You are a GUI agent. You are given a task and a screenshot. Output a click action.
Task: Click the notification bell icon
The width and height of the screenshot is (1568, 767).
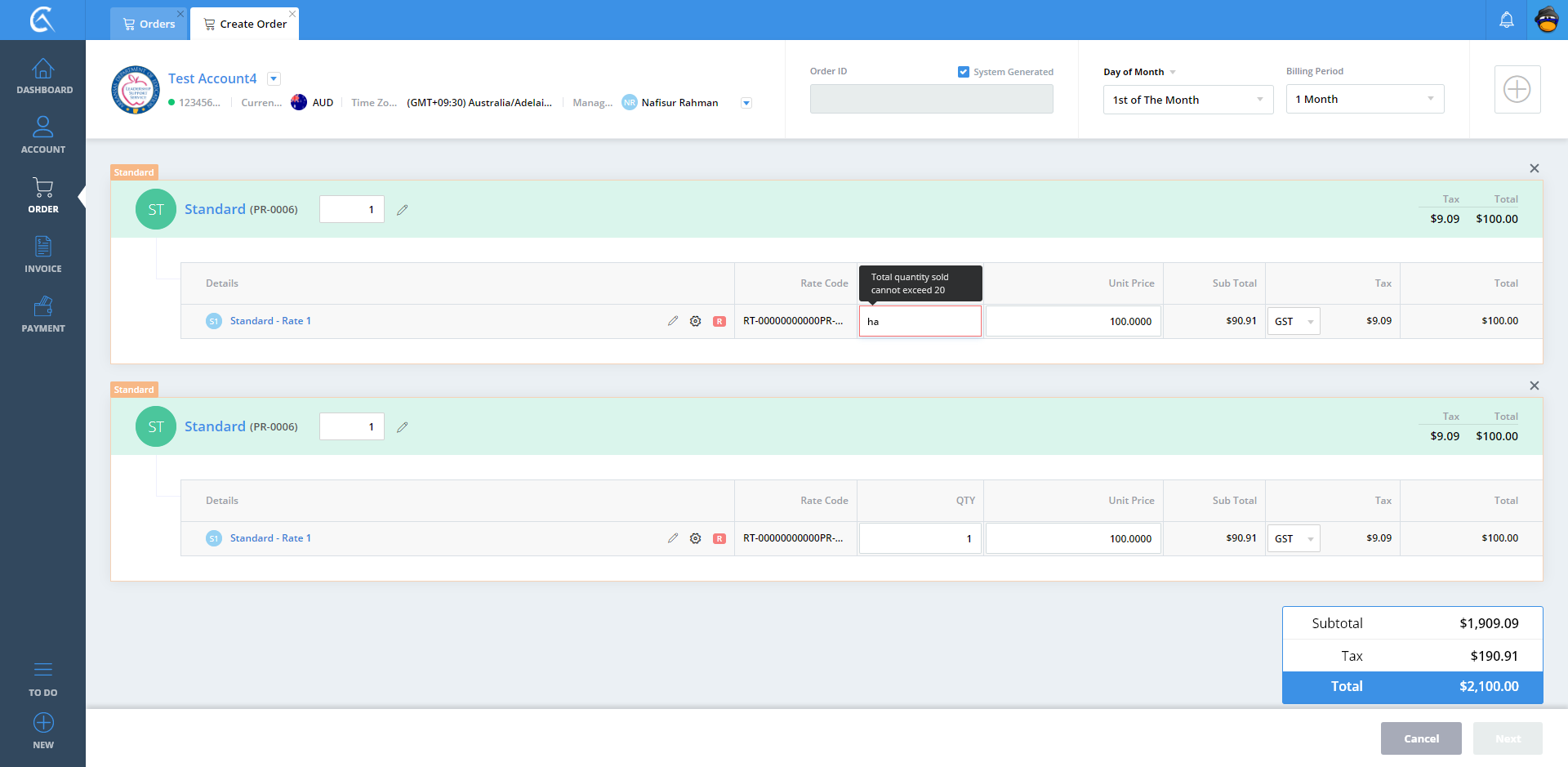[x=1507, y=20]
